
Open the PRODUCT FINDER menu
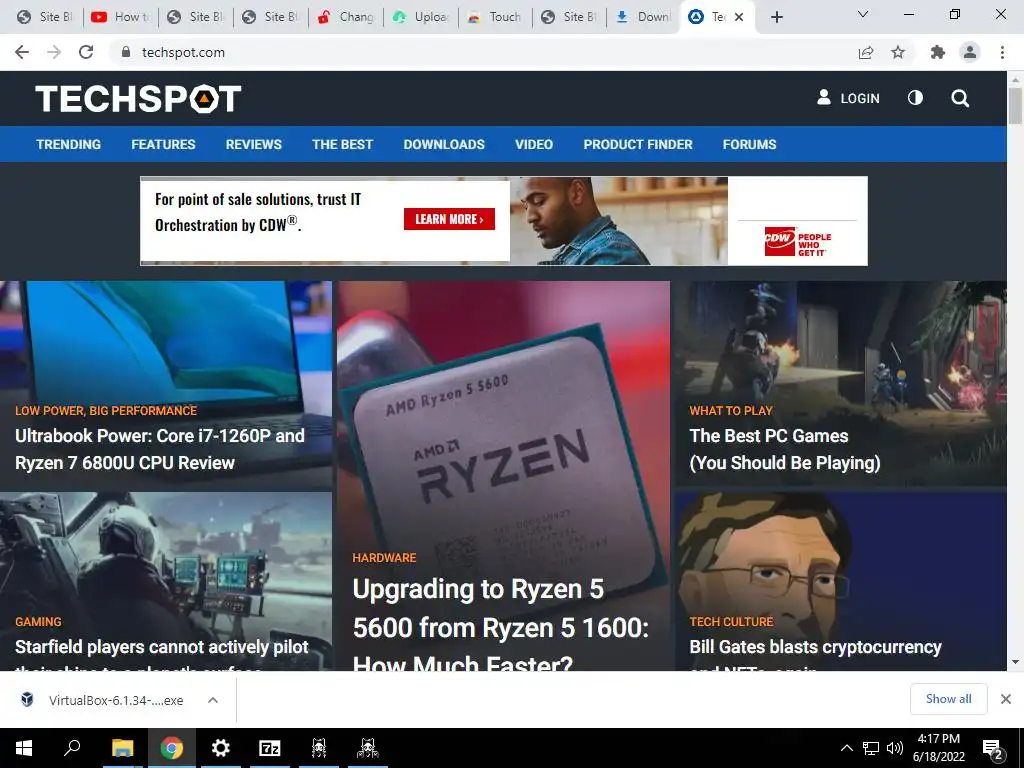point(638,144)
